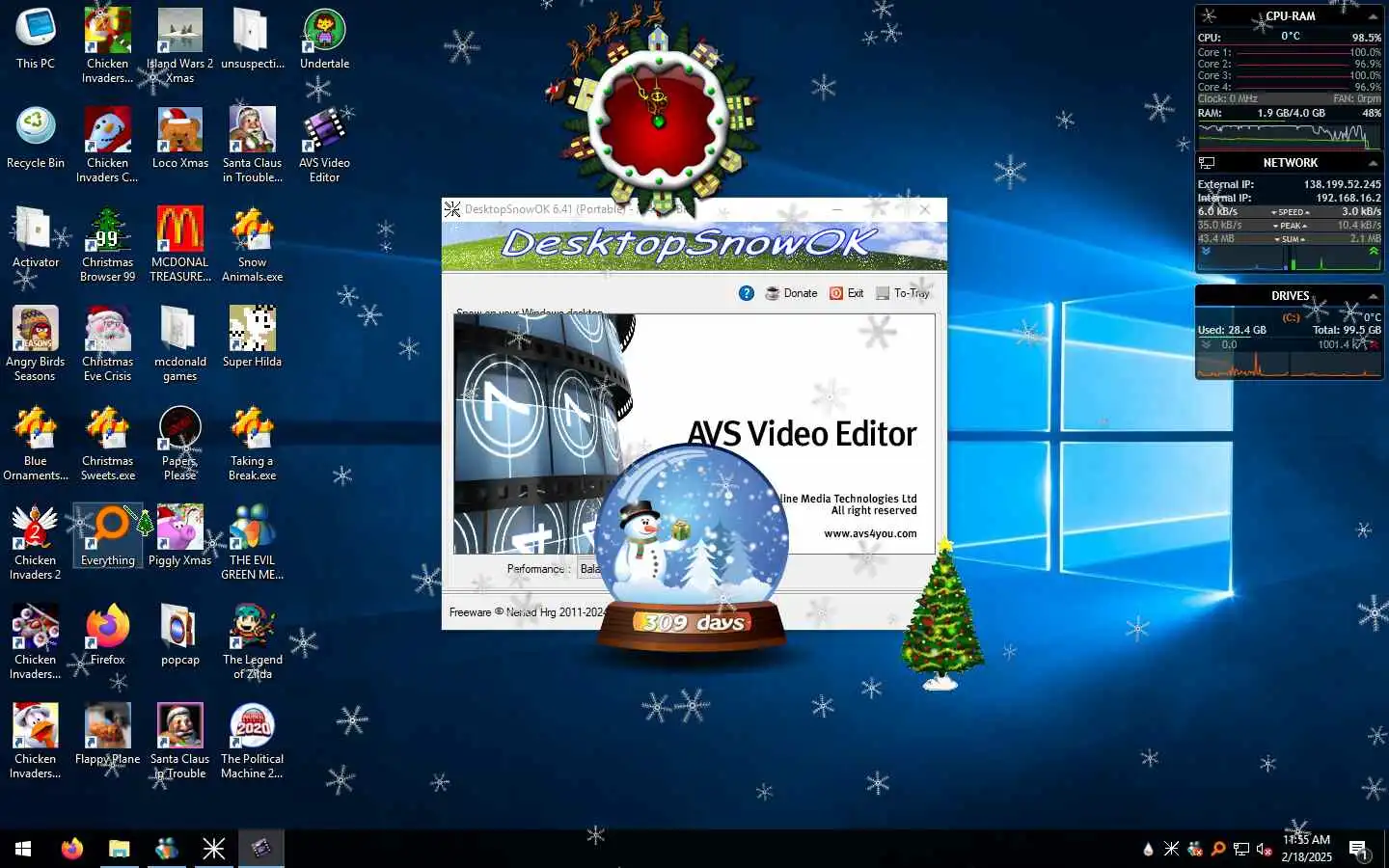Open Angry Birds Seasons shortcut
The image size is (1389, 868).
click(x=35, y=342)
